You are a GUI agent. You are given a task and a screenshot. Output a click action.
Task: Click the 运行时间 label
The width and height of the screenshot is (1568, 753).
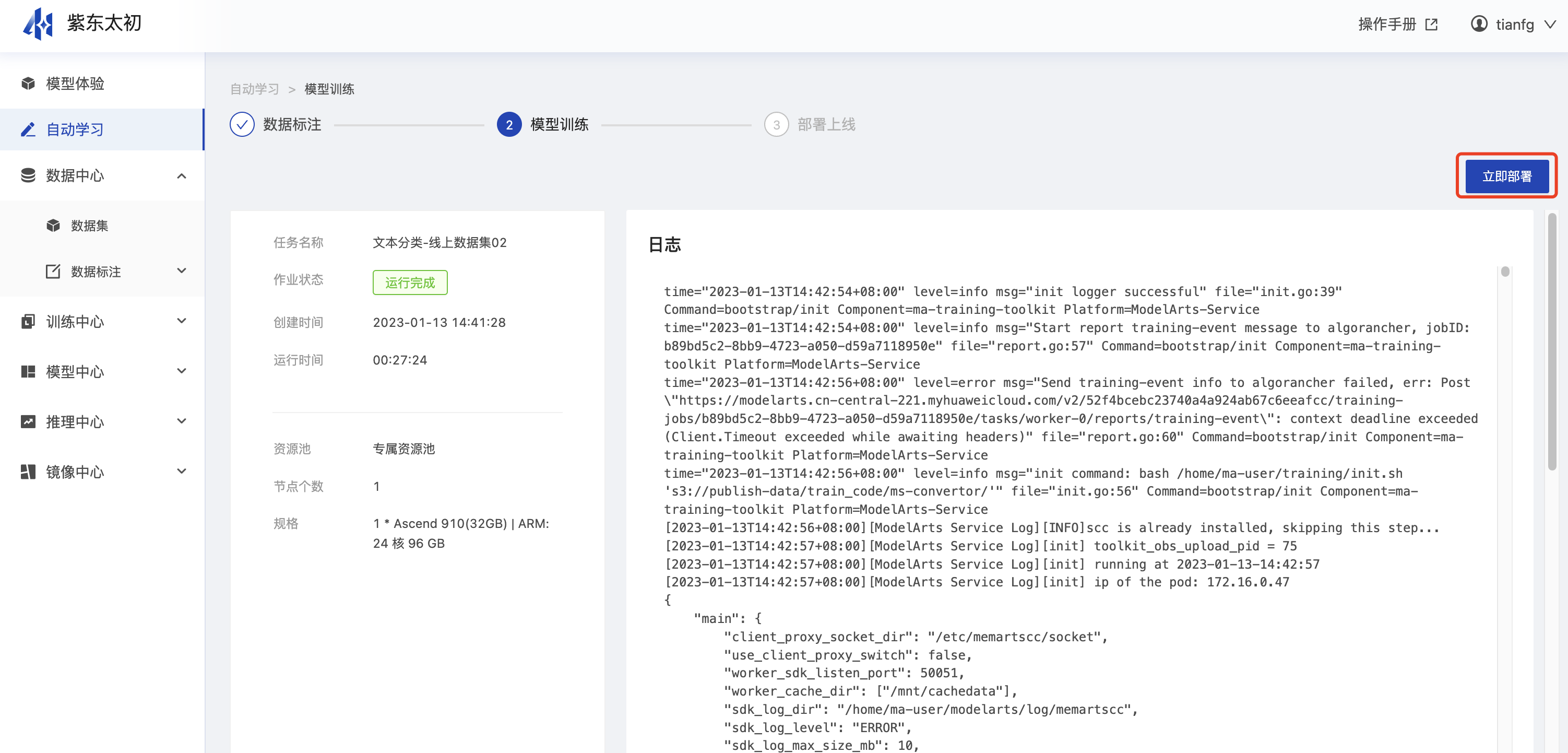pos(298,360)
